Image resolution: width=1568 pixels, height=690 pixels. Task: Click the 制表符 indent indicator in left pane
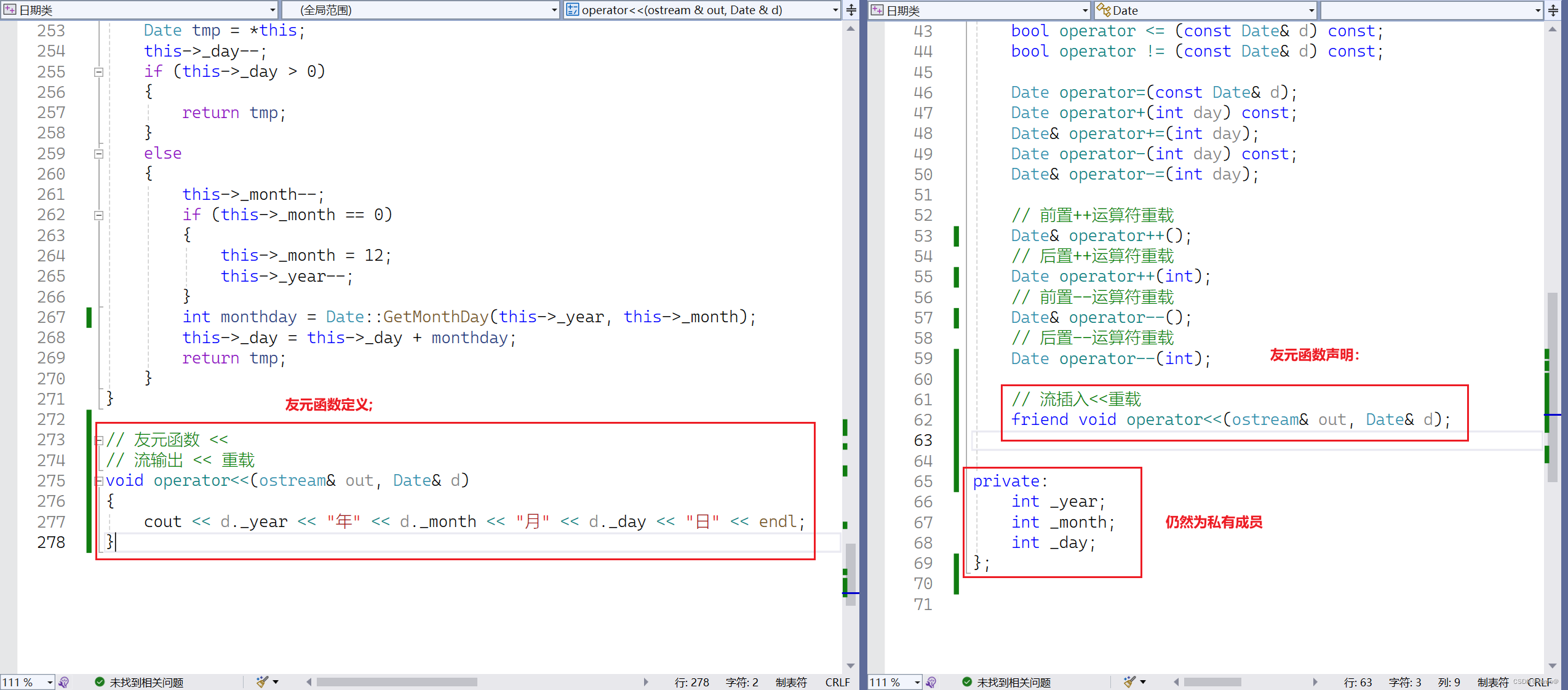coord(791,682)
